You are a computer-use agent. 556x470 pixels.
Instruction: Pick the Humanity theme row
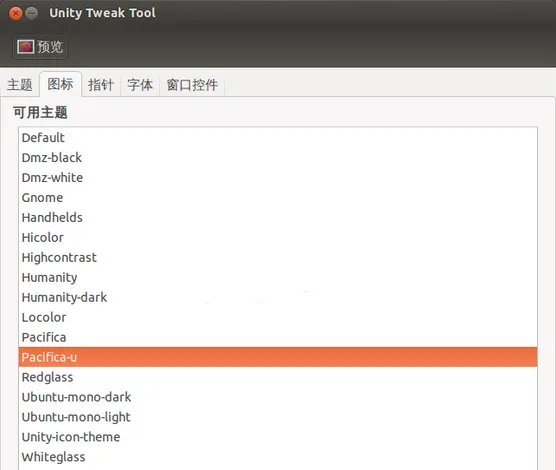tap(278, 277)
